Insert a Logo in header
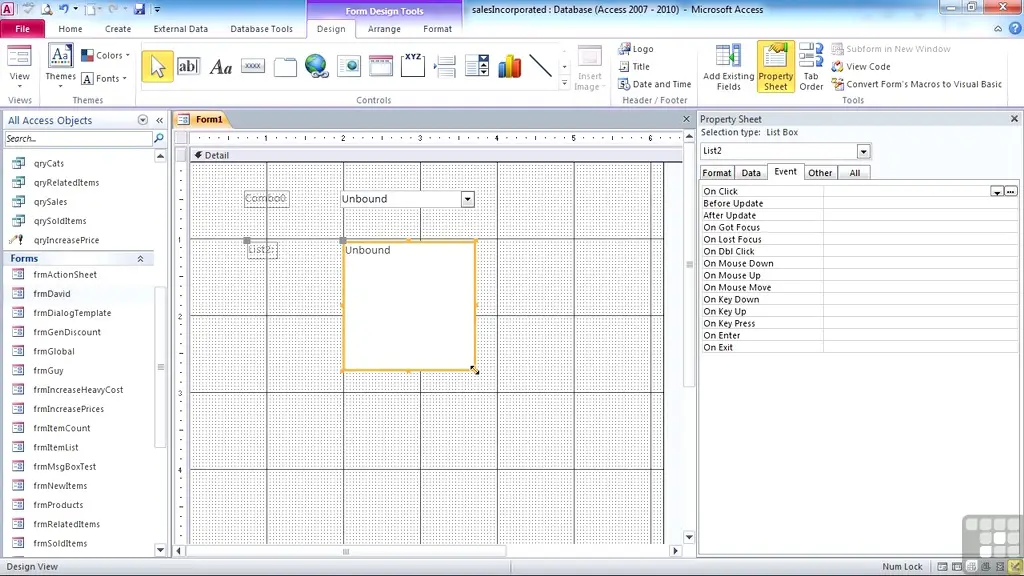The image size is (1024, 576). (636, 49)
